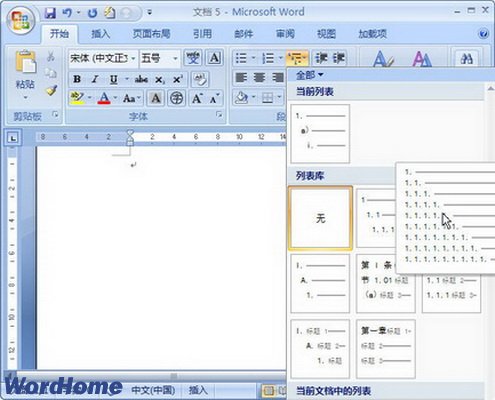495x400 pixels.
Task: Choose the 第一章 标题 list style
Action: (x=386, y=349)
